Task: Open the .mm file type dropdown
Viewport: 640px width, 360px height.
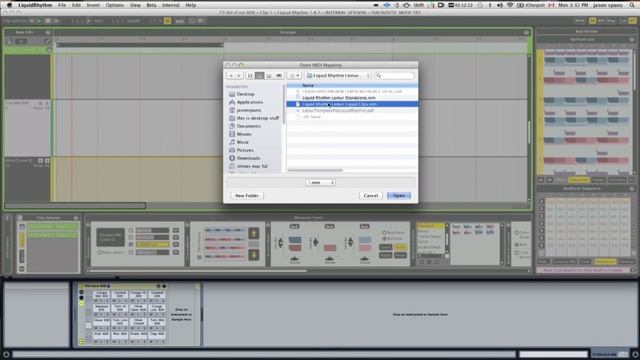Action: coord(320,182)
